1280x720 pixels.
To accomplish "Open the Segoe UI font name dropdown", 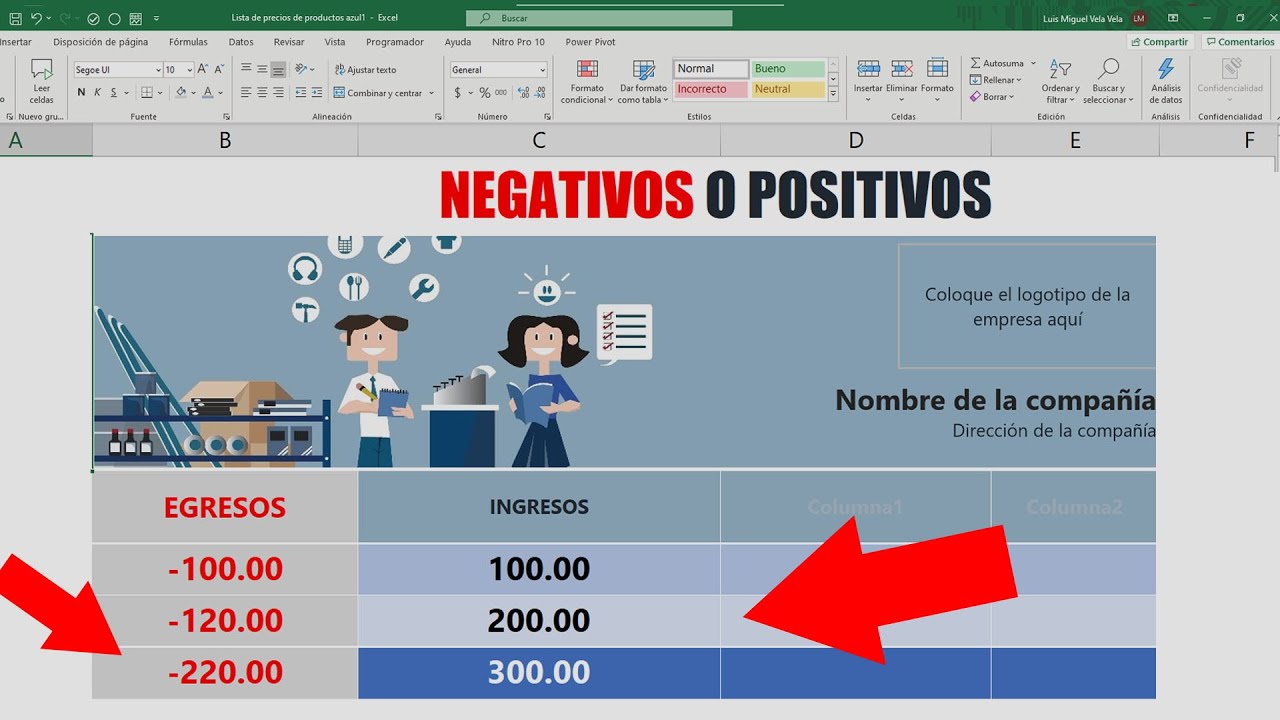I will click(x=157, y=70).
